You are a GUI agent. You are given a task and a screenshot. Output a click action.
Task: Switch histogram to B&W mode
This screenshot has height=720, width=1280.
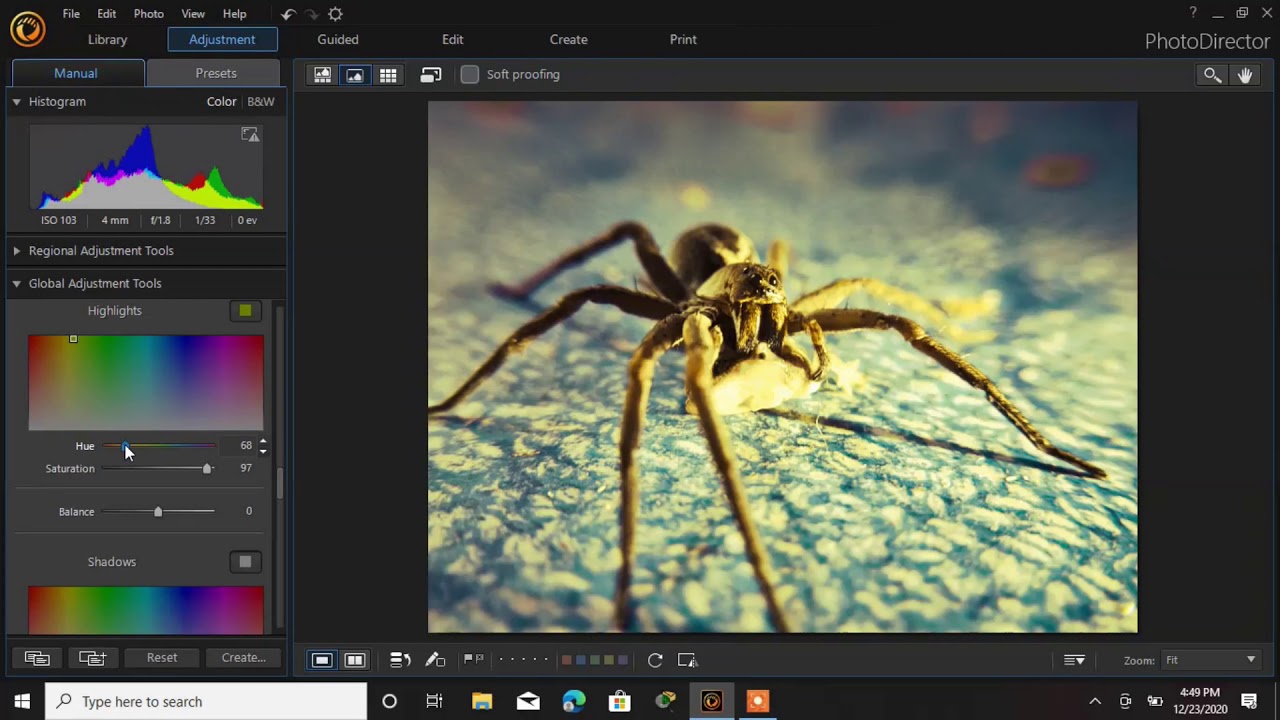click(261, 101)
